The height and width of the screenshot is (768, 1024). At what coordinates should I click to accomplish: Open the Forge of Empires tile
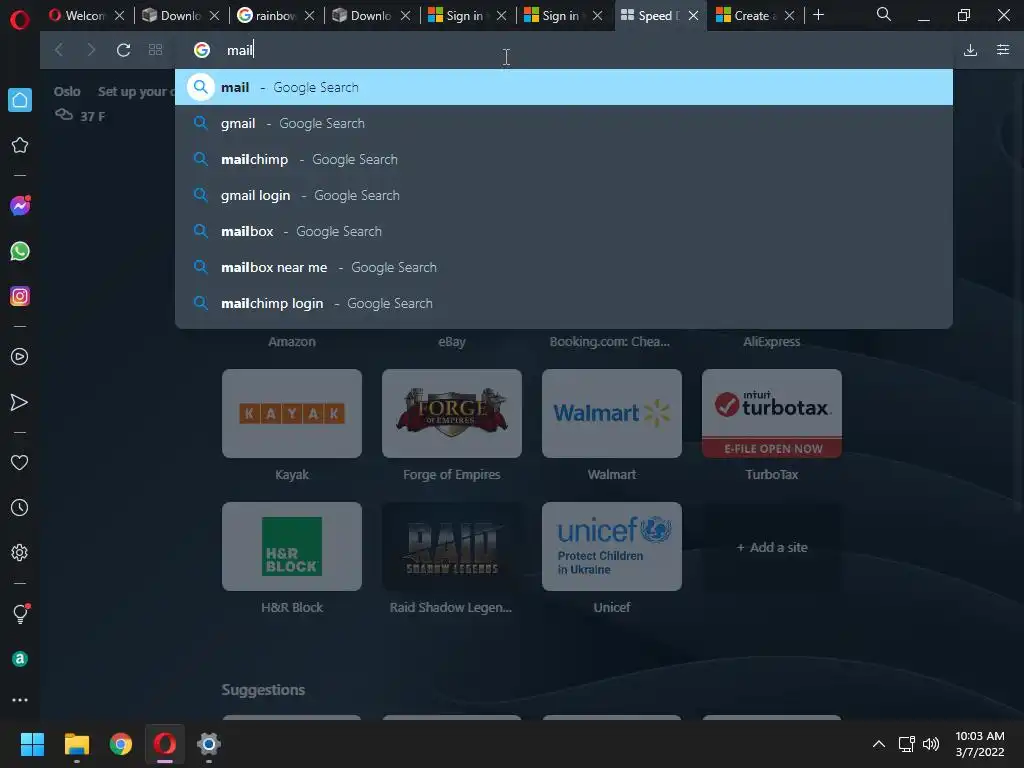coord(452,413)
